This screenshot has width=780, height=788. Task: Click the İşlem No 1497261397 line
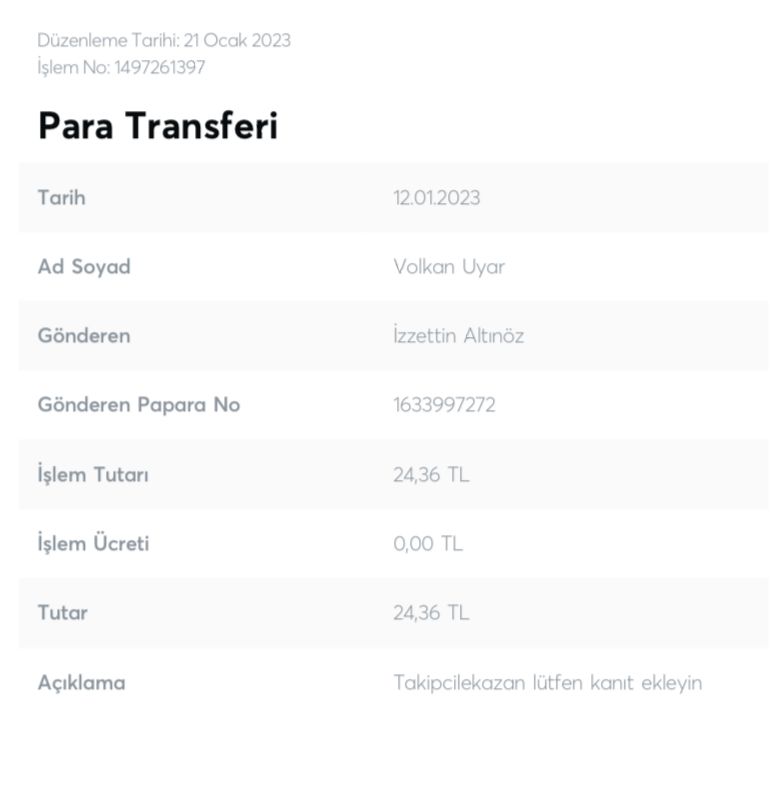121,68
